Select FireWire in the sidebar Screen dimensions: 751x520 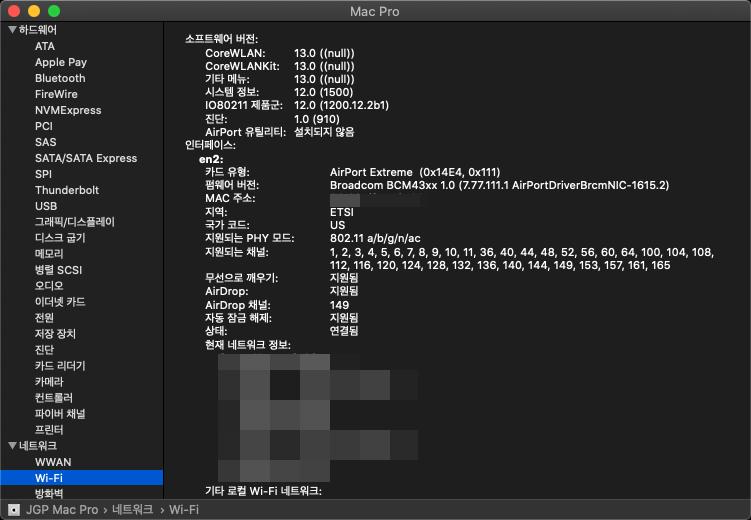pyautogui.click(x=56, y=94)
